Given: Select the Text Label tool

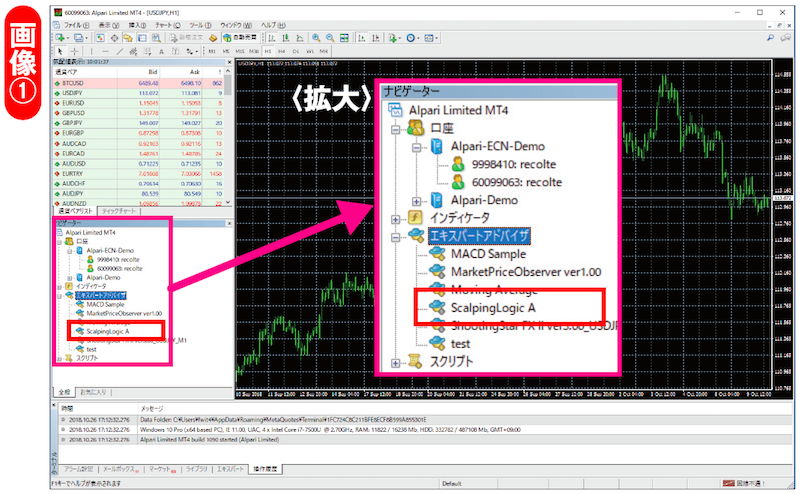Looking at the screenshot, I should coord(176,51).
